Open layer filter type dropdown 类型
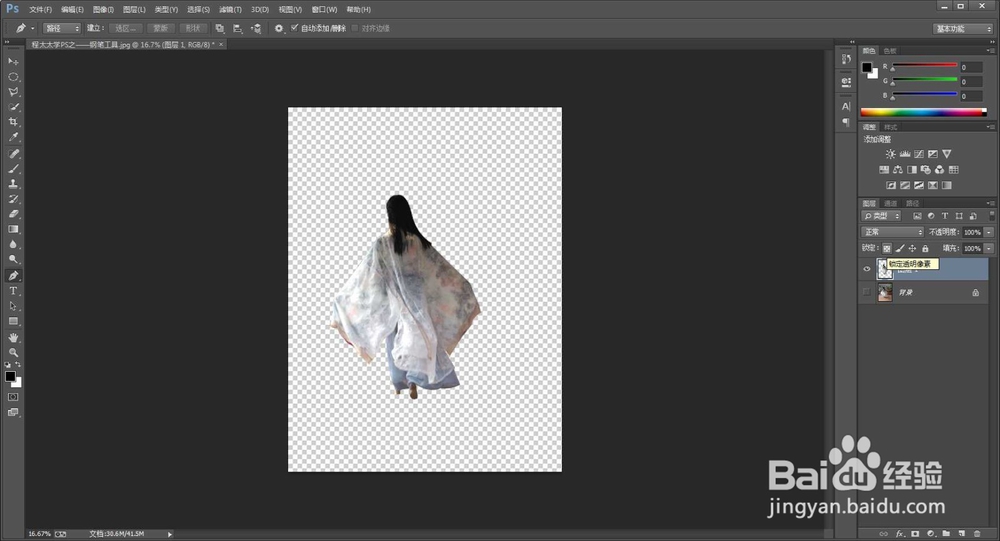1000x541 pixels. pos(881,216)
